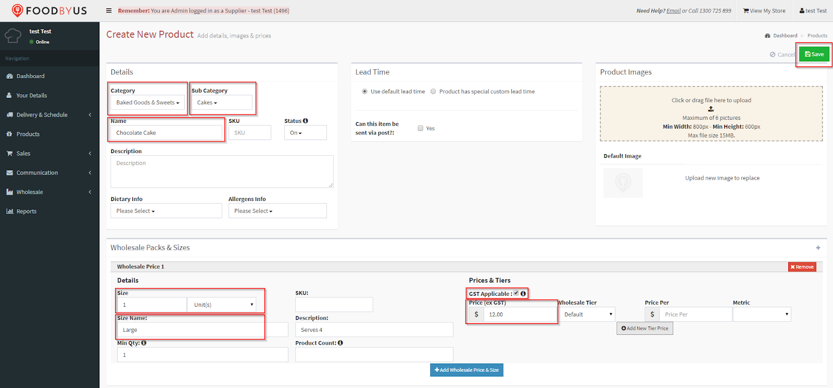Viewport: 833px width, 388px height.
Task: Open the Category dropdown
Action: point(148,103)
